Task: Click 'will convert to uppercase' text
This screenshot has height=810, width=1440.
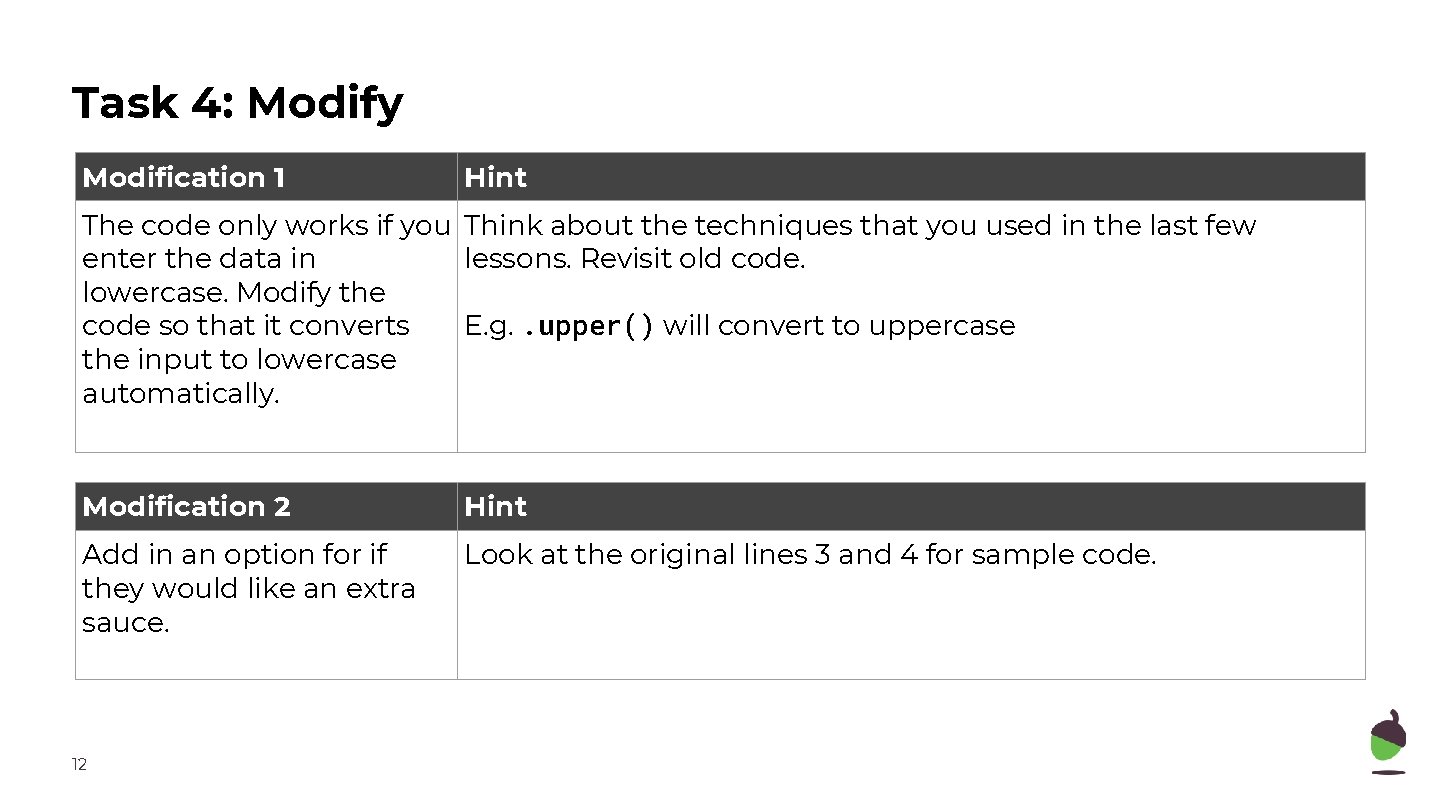Action: tap(838, 326)
